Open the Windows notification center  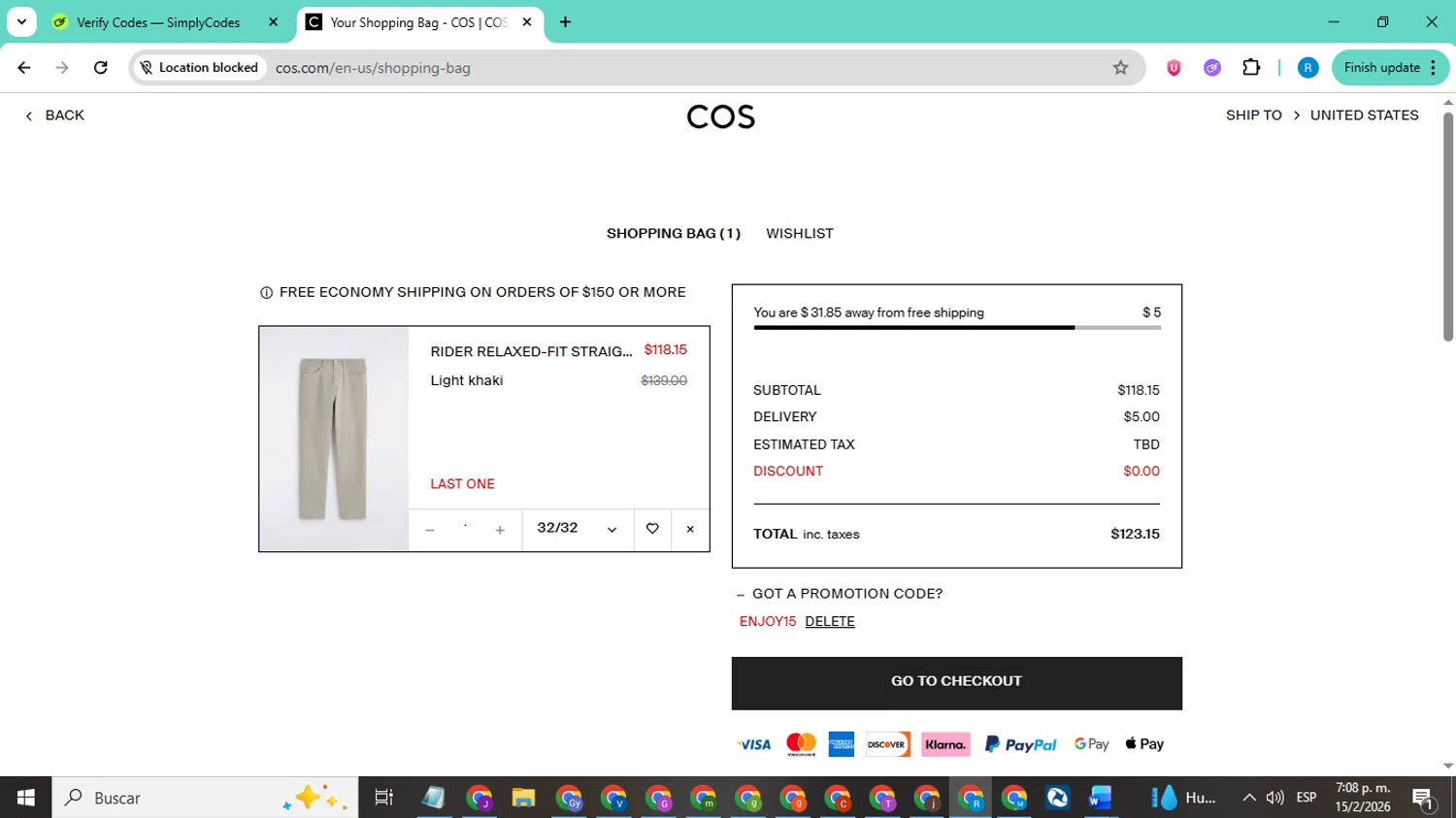tap(1424, 799)
